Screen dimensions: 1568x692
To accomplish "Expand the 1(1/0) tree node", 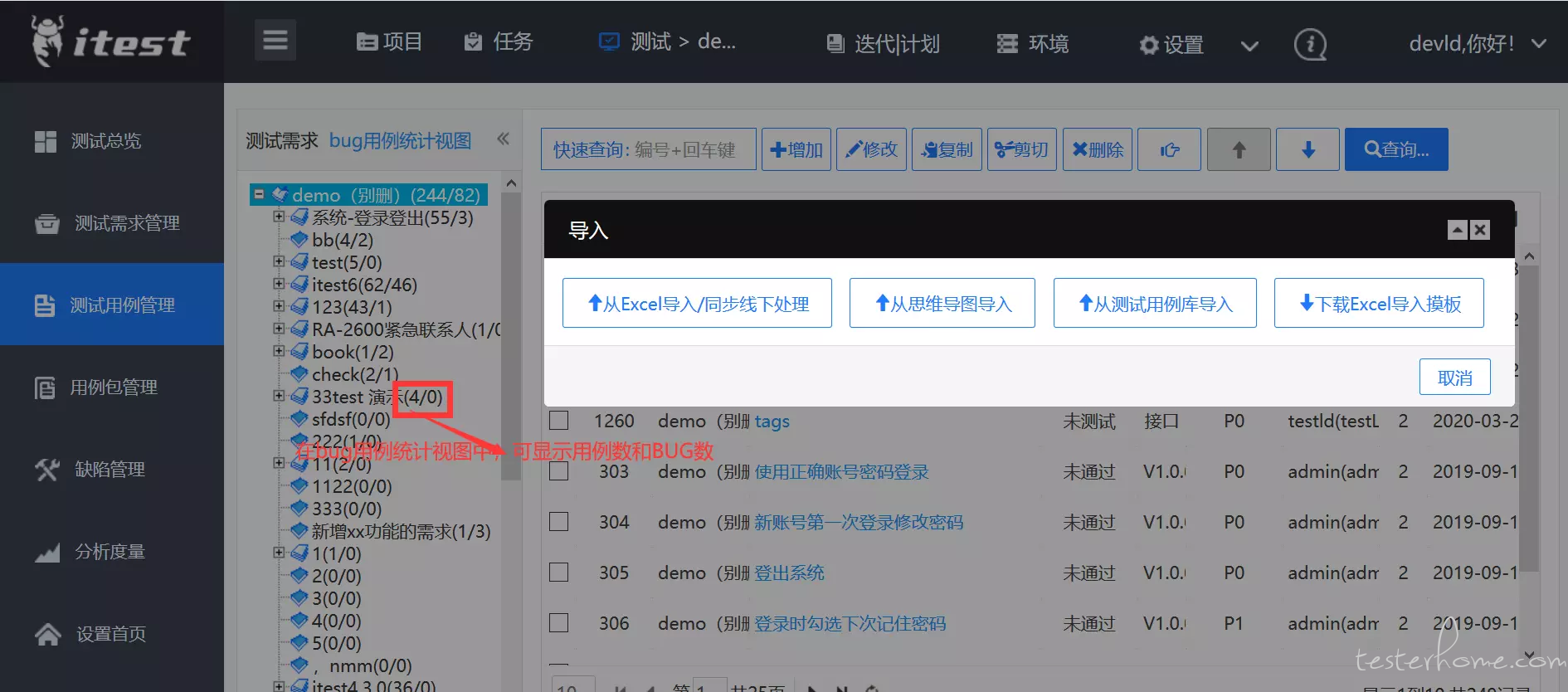I will pyautogui.click(x=279, y=553).
